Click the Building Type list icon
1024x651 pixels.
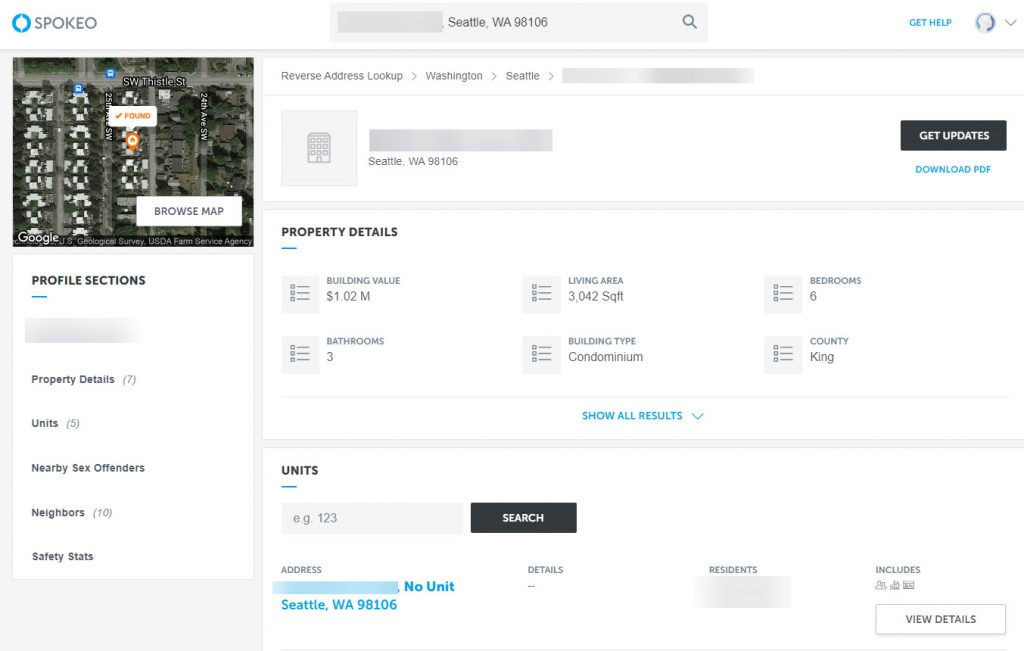[541, 355]
